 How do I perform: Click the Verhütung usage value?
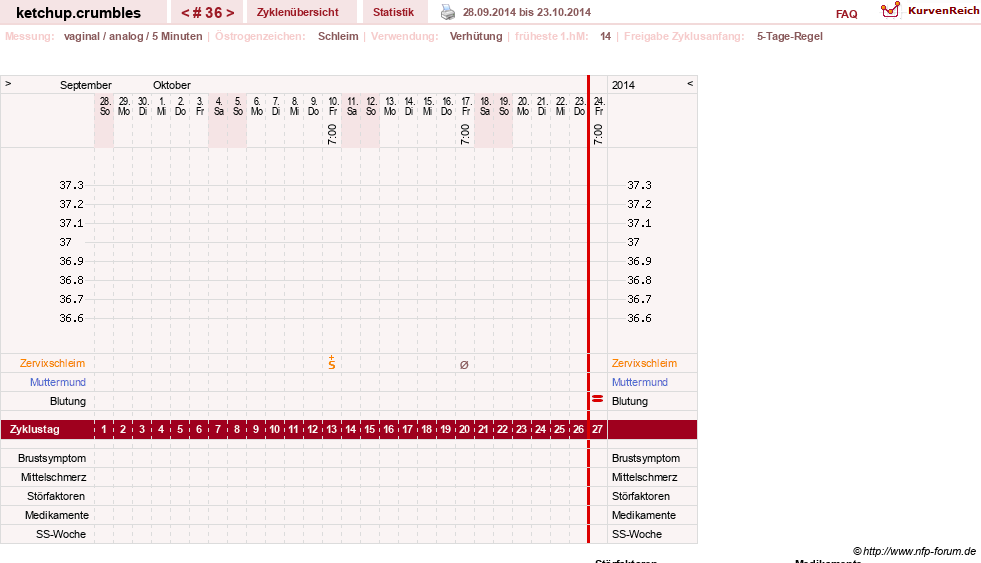(x=476, y=36)
